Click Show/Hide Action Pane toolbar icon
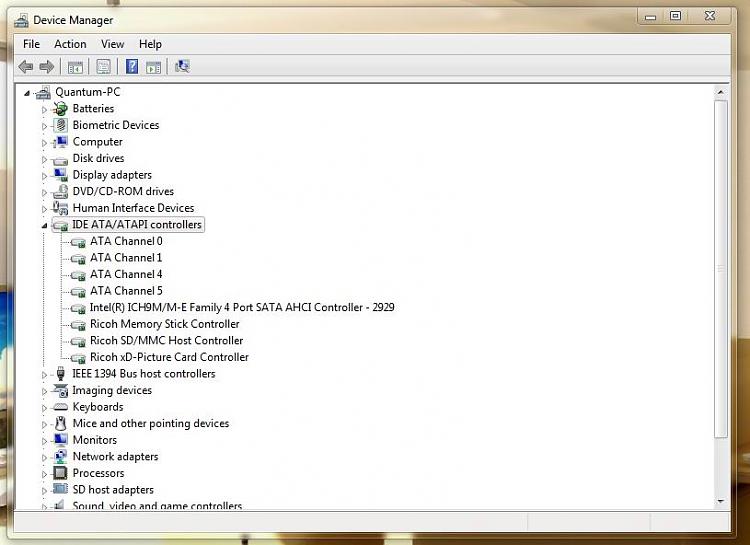 [x=153, y=67]
